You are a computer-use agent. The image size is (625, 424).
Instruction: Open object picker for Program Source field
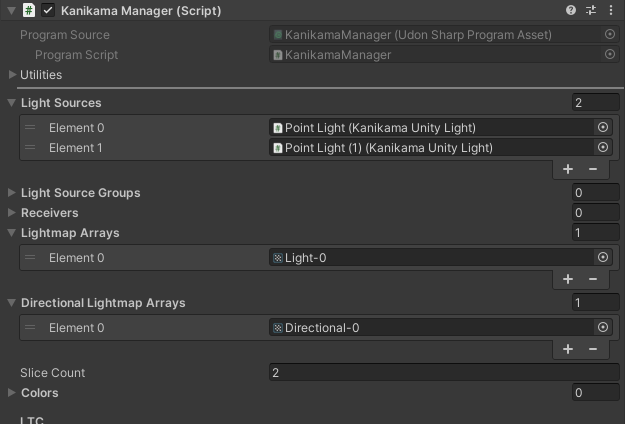click(610, 34)
